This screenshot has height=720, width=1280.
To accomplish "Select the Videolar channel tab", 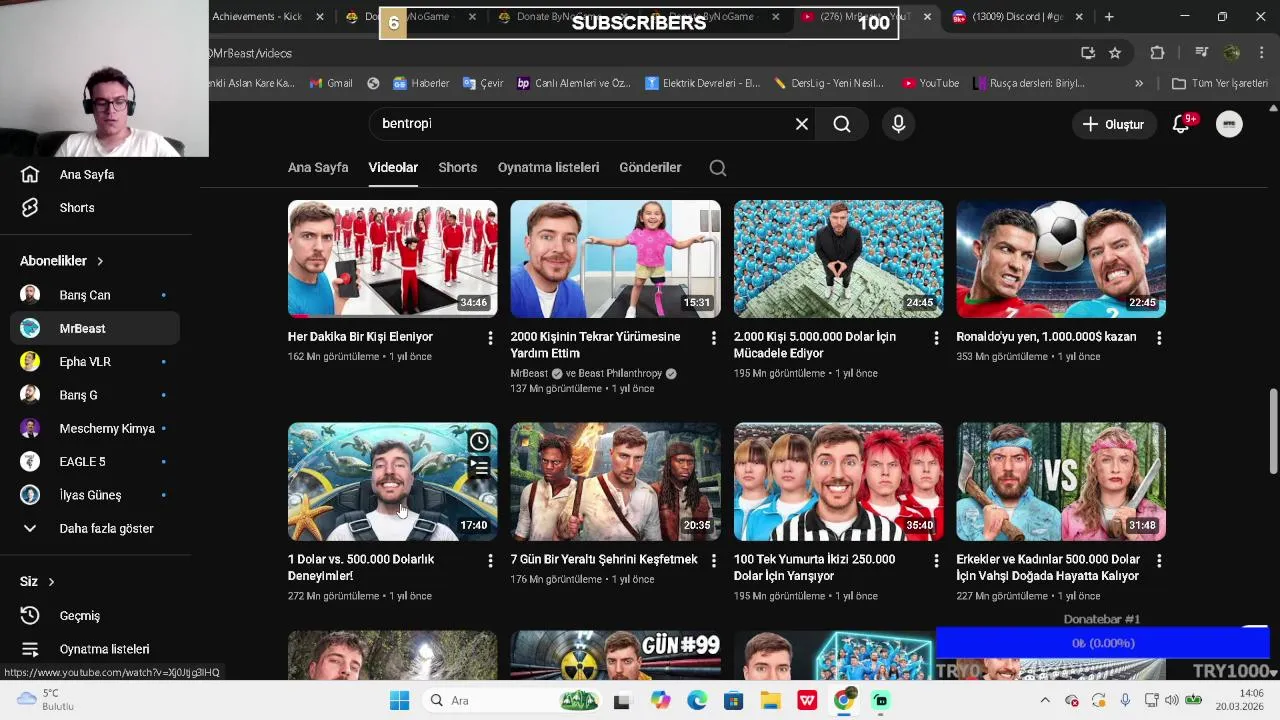I will (x=393, y=168).
